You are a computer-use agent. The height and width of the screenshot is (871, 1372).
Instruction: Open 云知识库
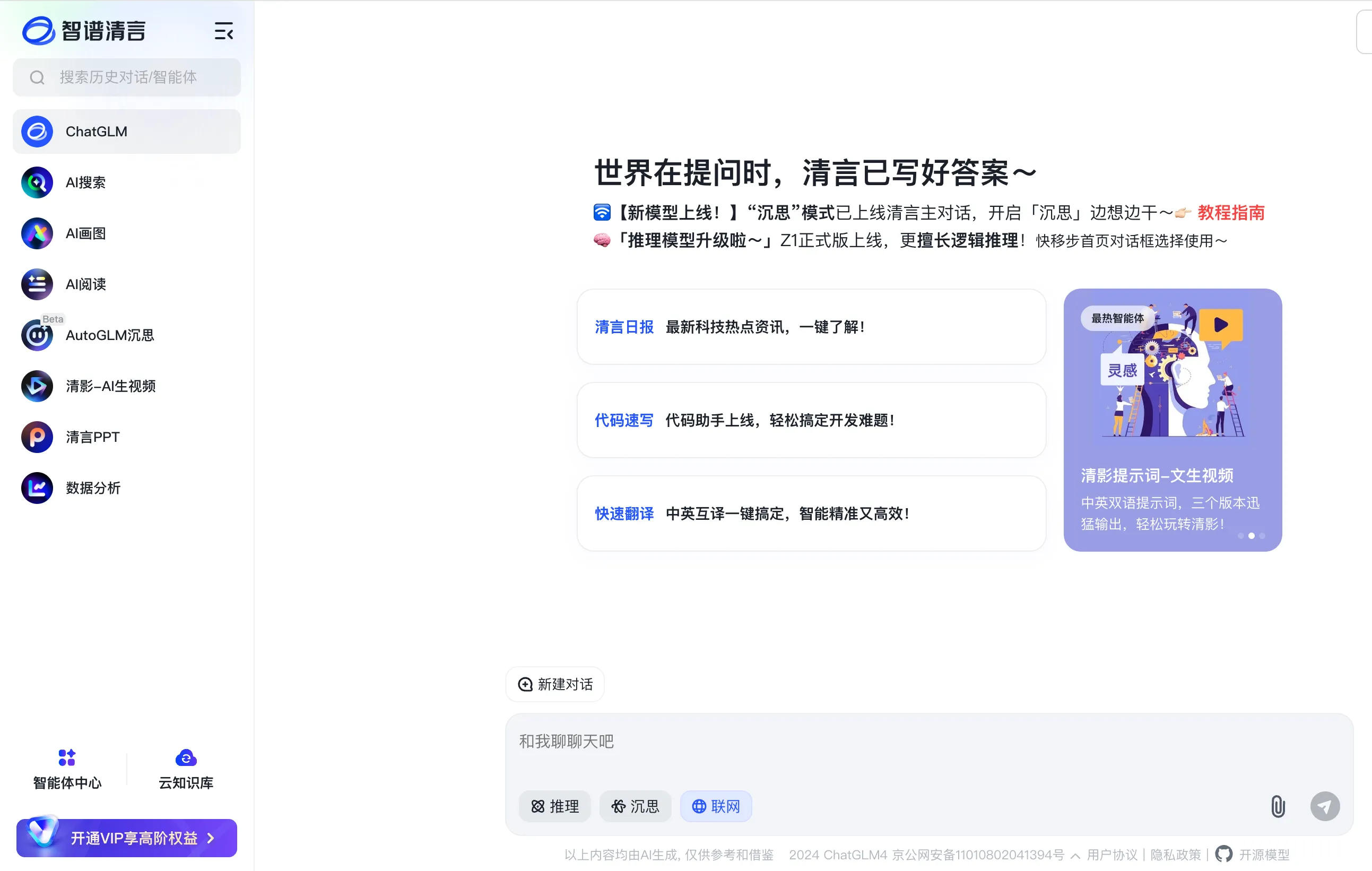(x=186, y=770)
